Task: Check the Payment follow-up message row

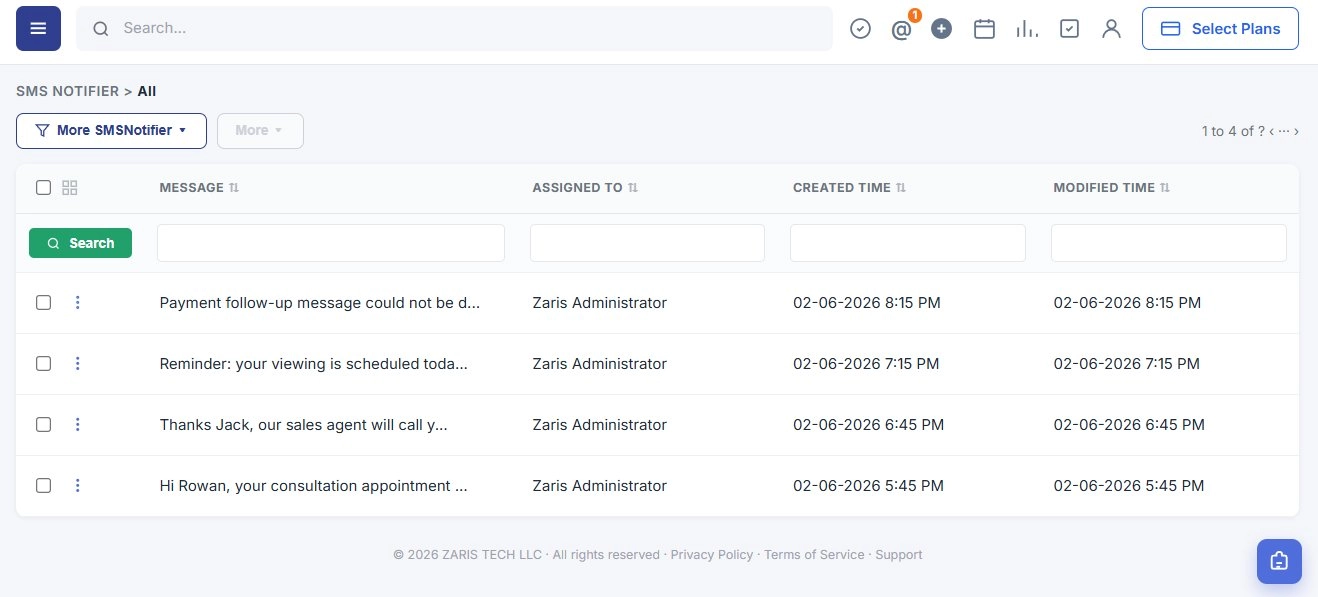Action: [x=43, y=302]
